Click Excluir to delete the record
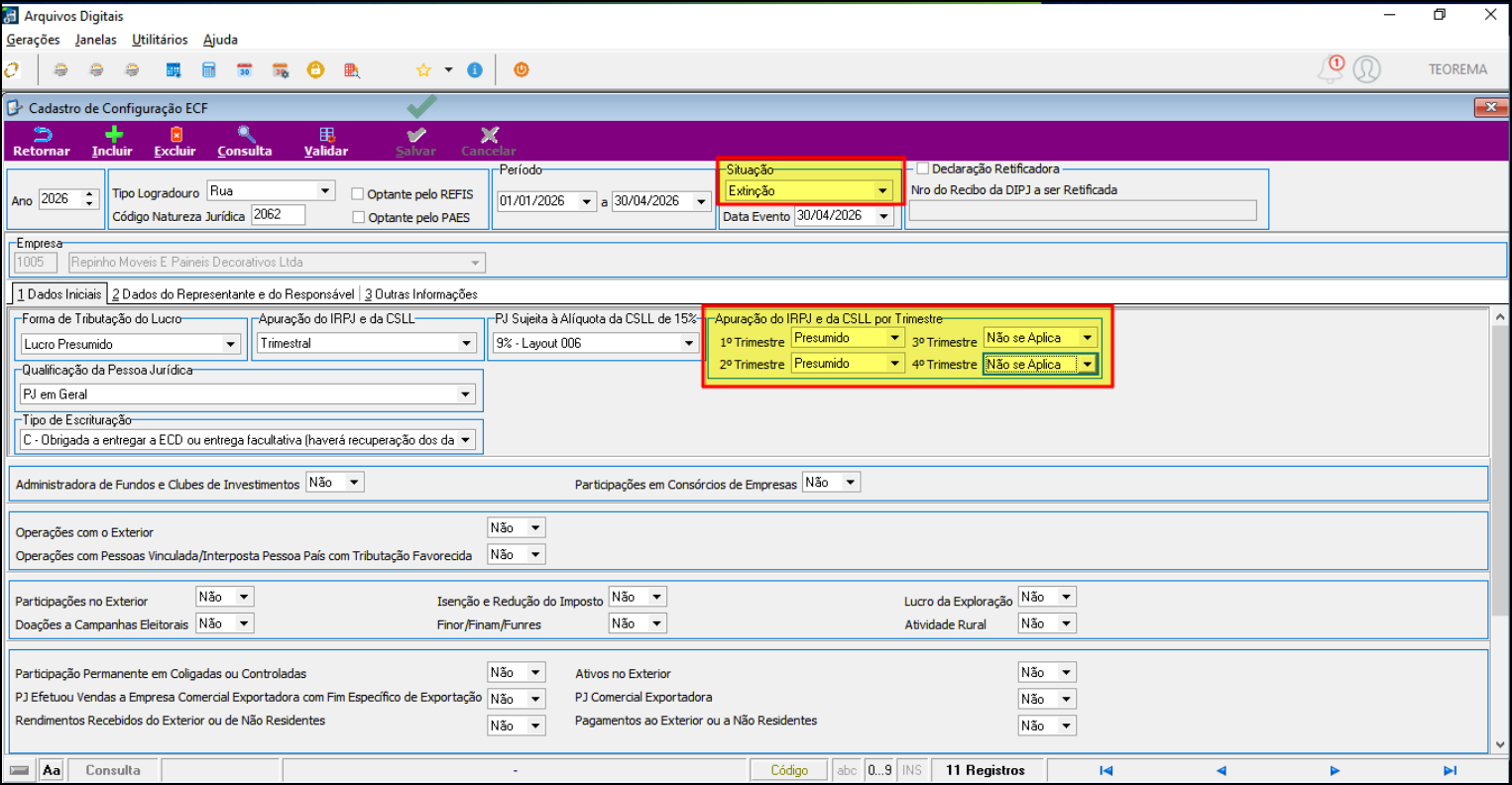 pyautogui.click(x=175, y=142)
